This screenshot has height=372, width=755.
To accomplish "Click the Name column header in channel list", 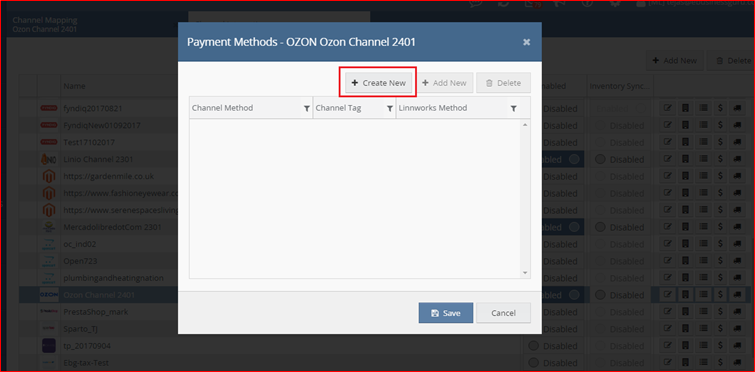I will coord(74,86).
